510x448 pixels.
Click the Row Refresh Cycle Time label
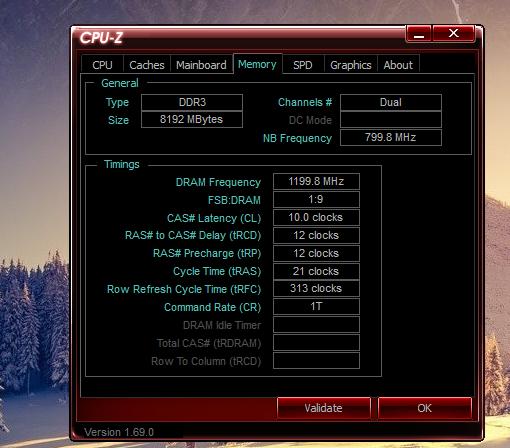tap(184, 289)
